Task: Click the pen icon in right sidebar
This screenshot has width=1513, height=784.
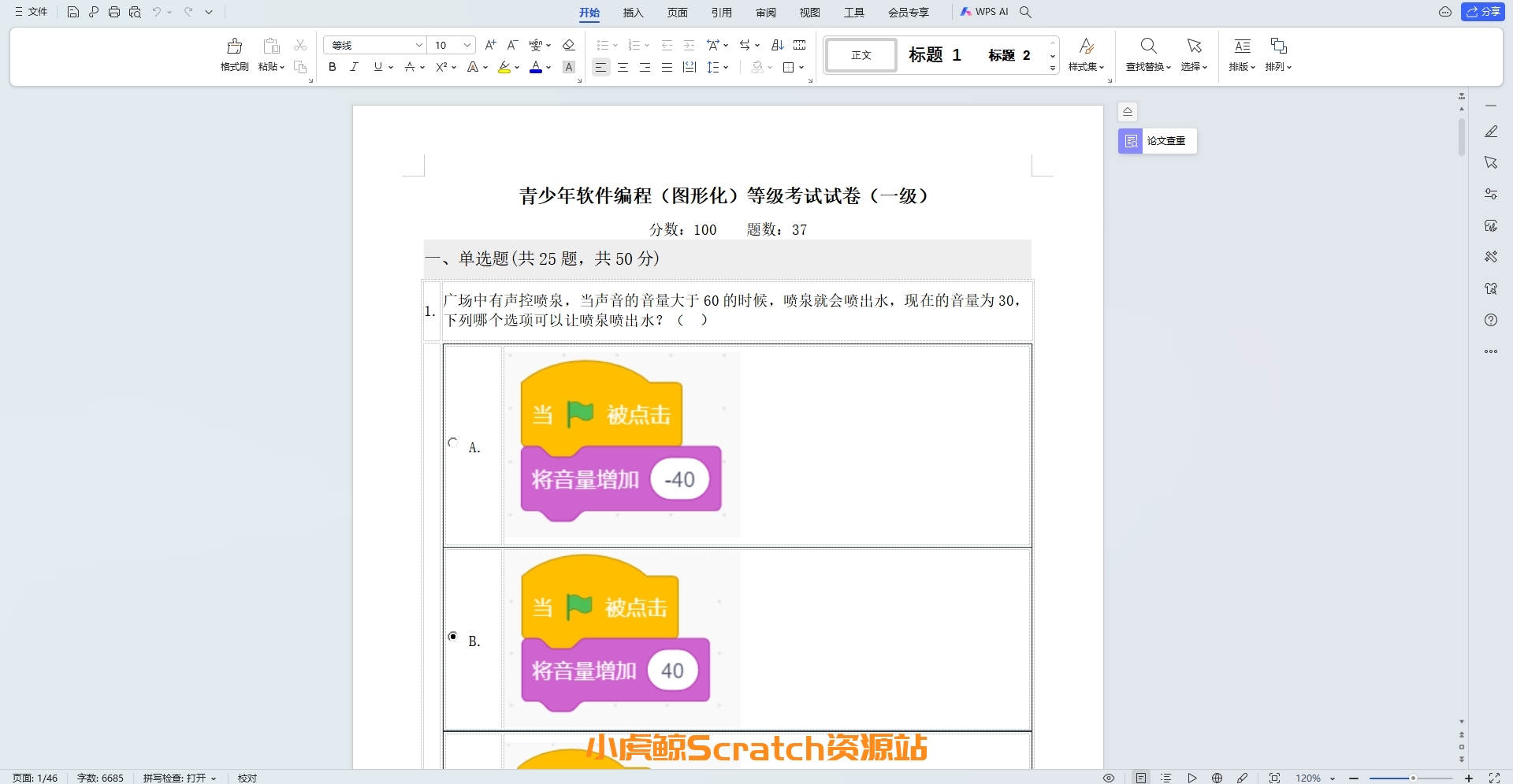Action: (x=1491, y=132)
